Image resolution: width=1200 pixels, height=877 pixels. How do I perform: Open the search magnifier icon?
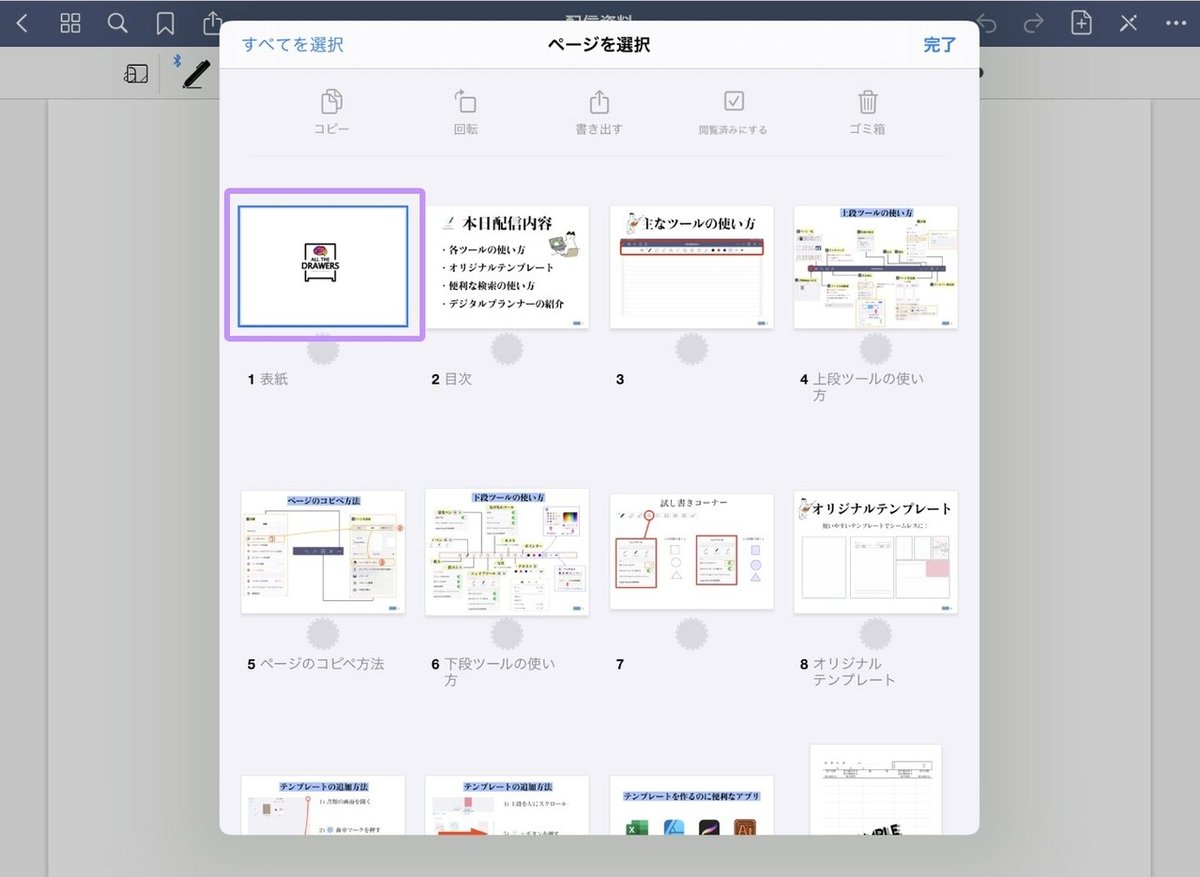[x=117, y=22]
